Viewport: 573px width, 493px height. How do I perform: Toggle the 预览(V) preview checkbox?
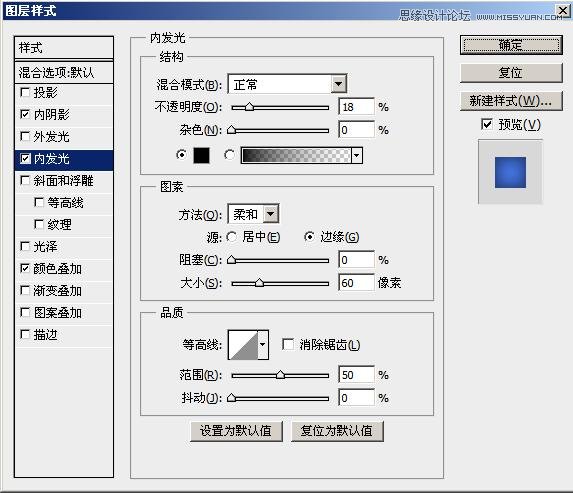[487, 124]
